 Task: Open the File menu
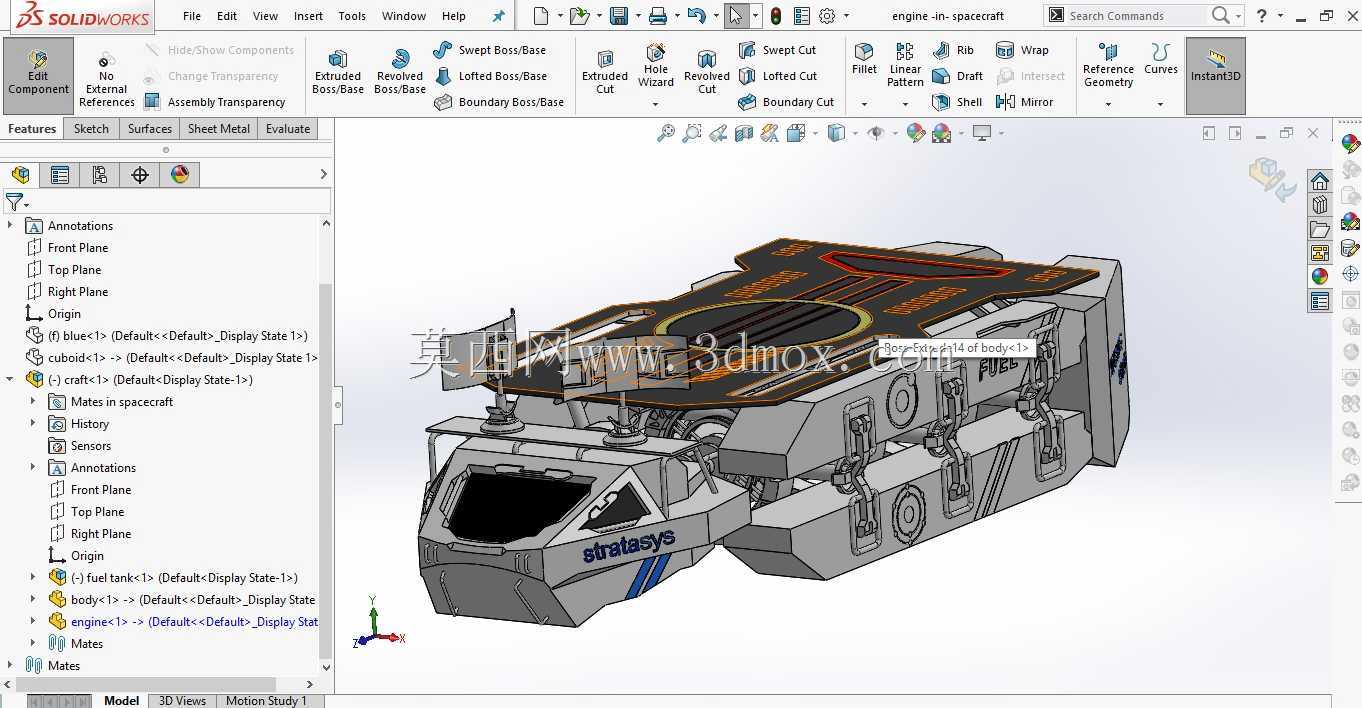click(x=192, y=16)
